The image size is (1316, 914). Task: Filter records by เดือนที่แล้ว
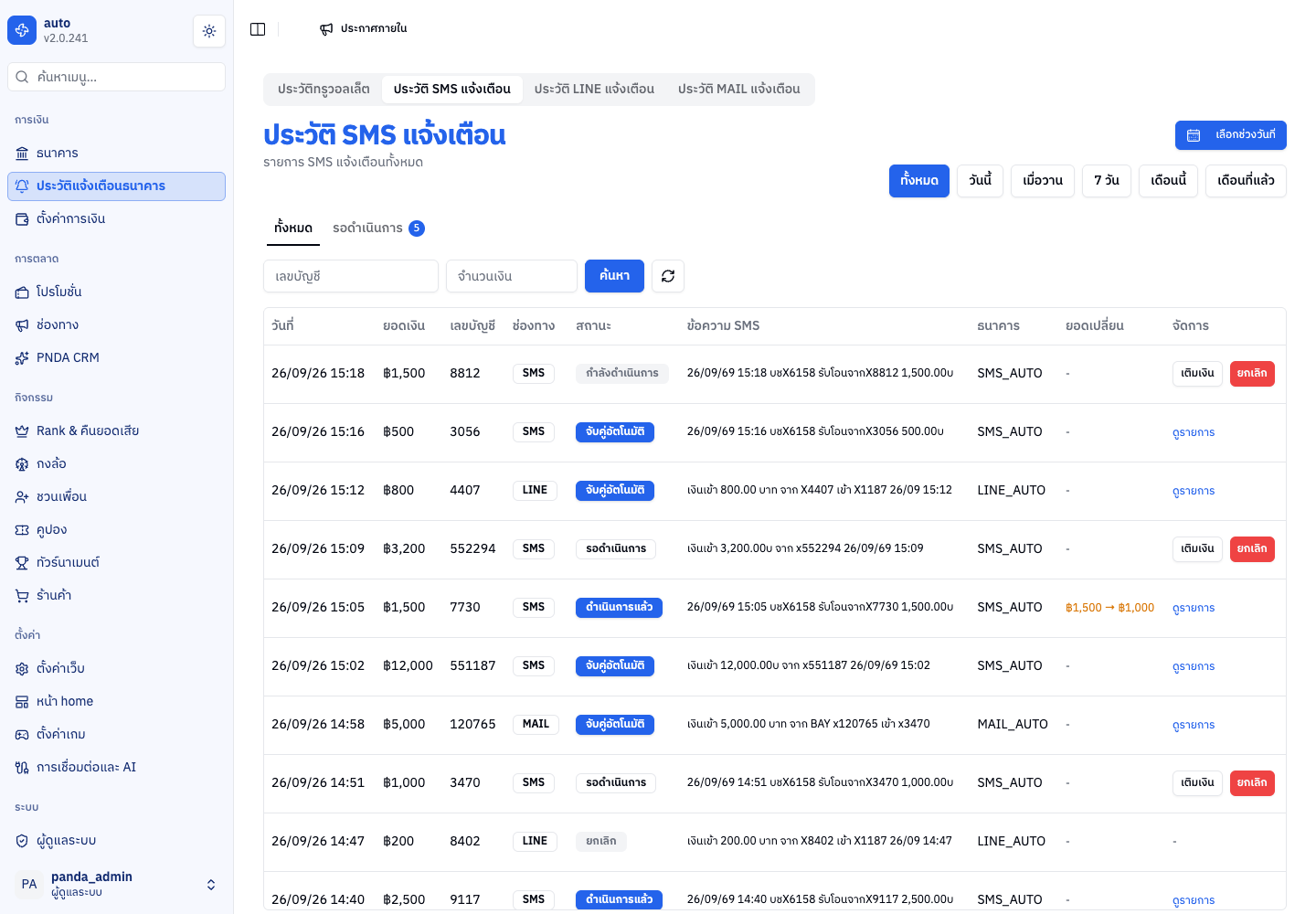(x=1246, y=181)
